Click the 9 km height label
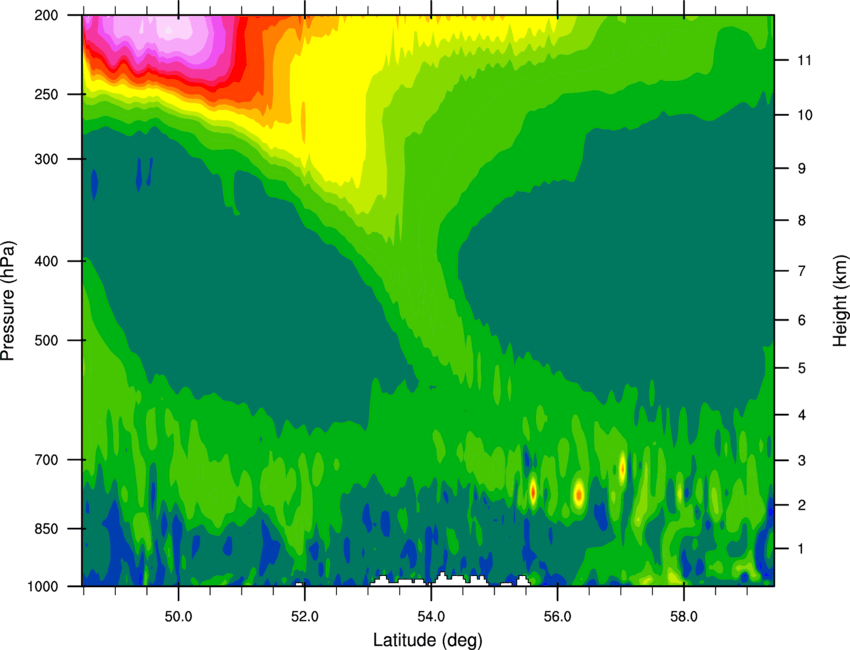 802,169
